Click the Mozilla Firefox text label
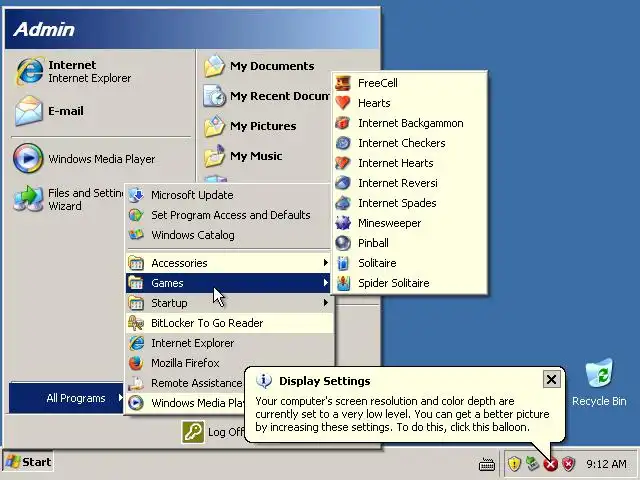Viewport: 640px width, 480px height. click(185, 363)
